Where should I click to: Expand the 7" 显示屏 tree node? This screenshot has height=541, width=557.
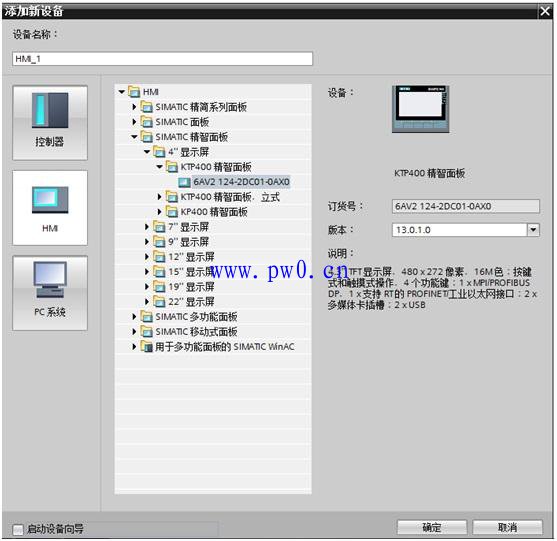click(146, 227)
